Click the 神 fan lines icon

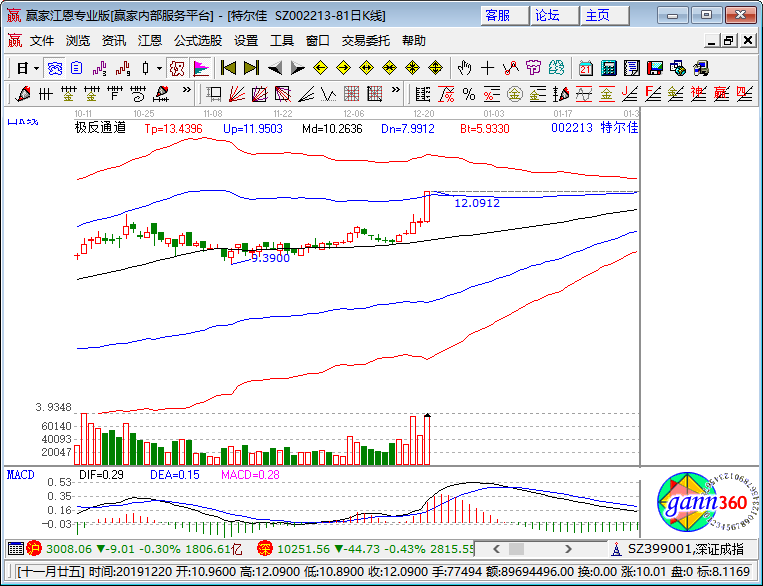click(699, 94)
